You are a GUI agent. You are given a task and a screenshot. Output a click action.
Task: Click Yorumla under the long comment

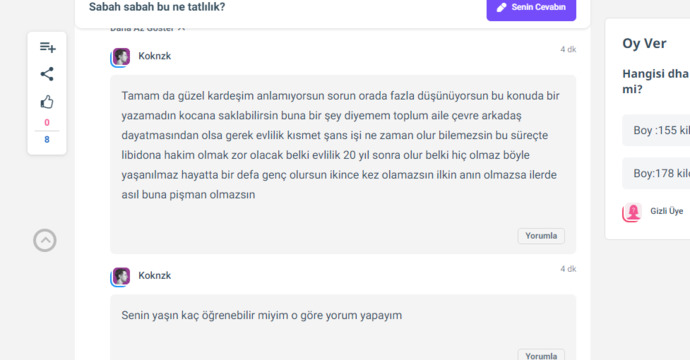(541, 236)
